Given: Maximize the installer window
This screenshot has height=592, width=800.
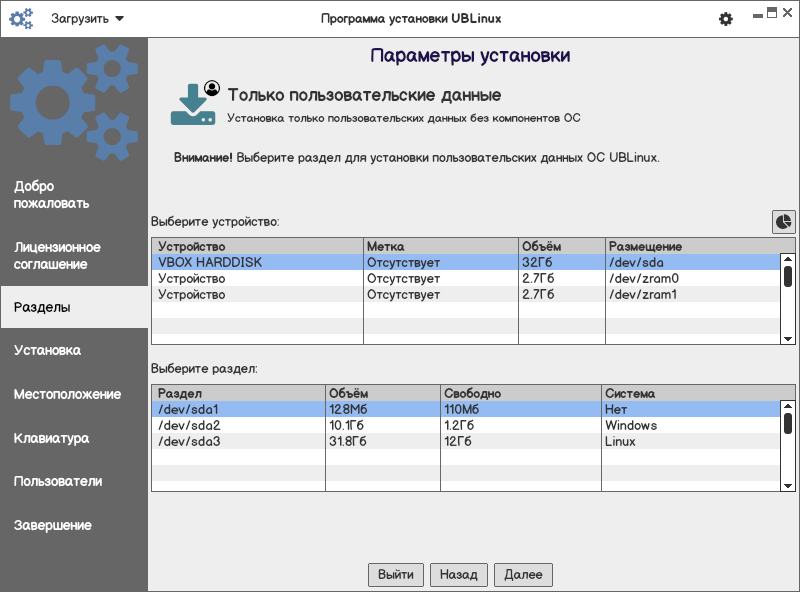Looking at the screenshot, I should [x=772, y=13].
